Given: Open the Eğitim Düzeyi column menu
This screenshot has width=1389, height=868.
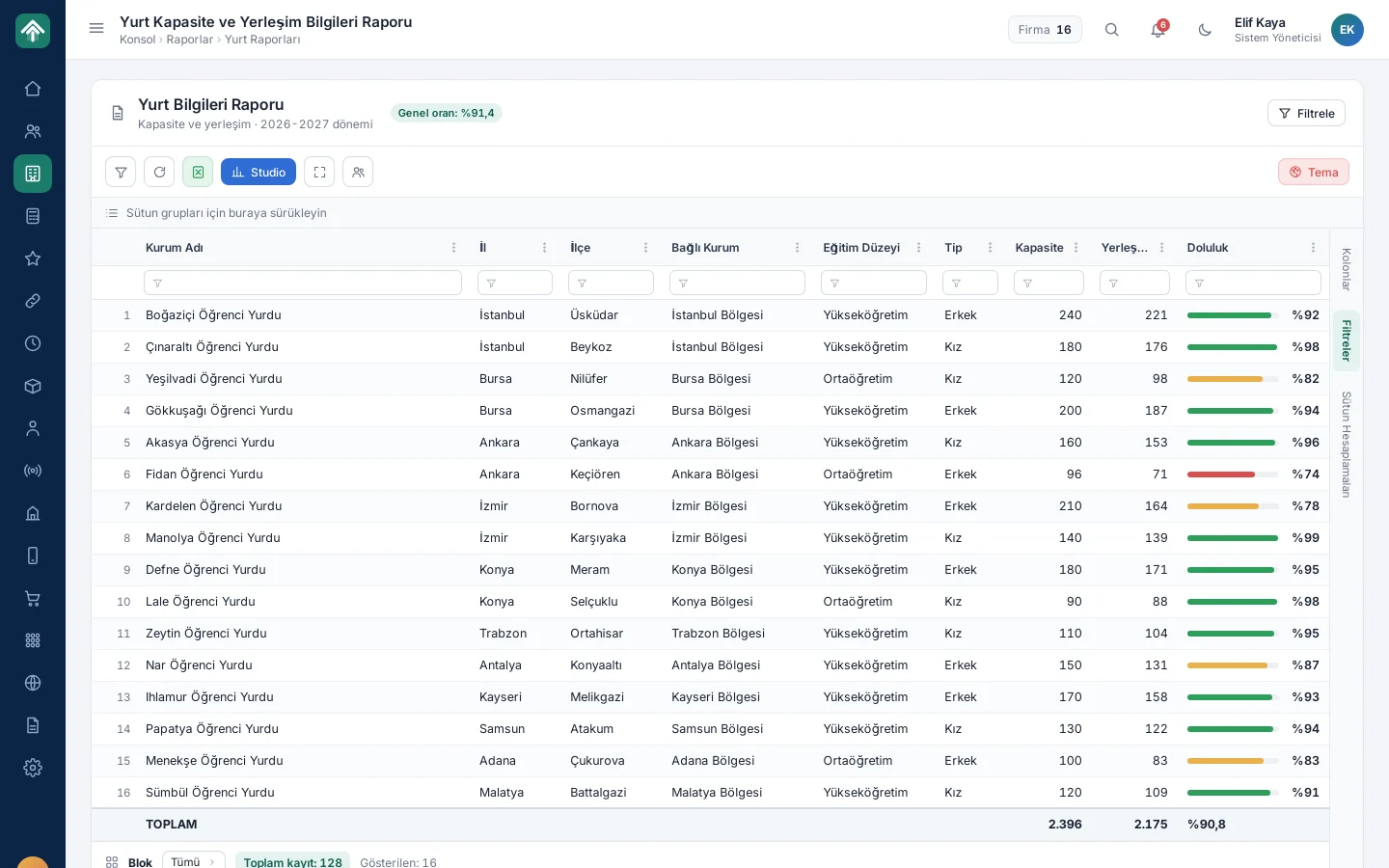Looking at the screenshot, I should (919, 248).
